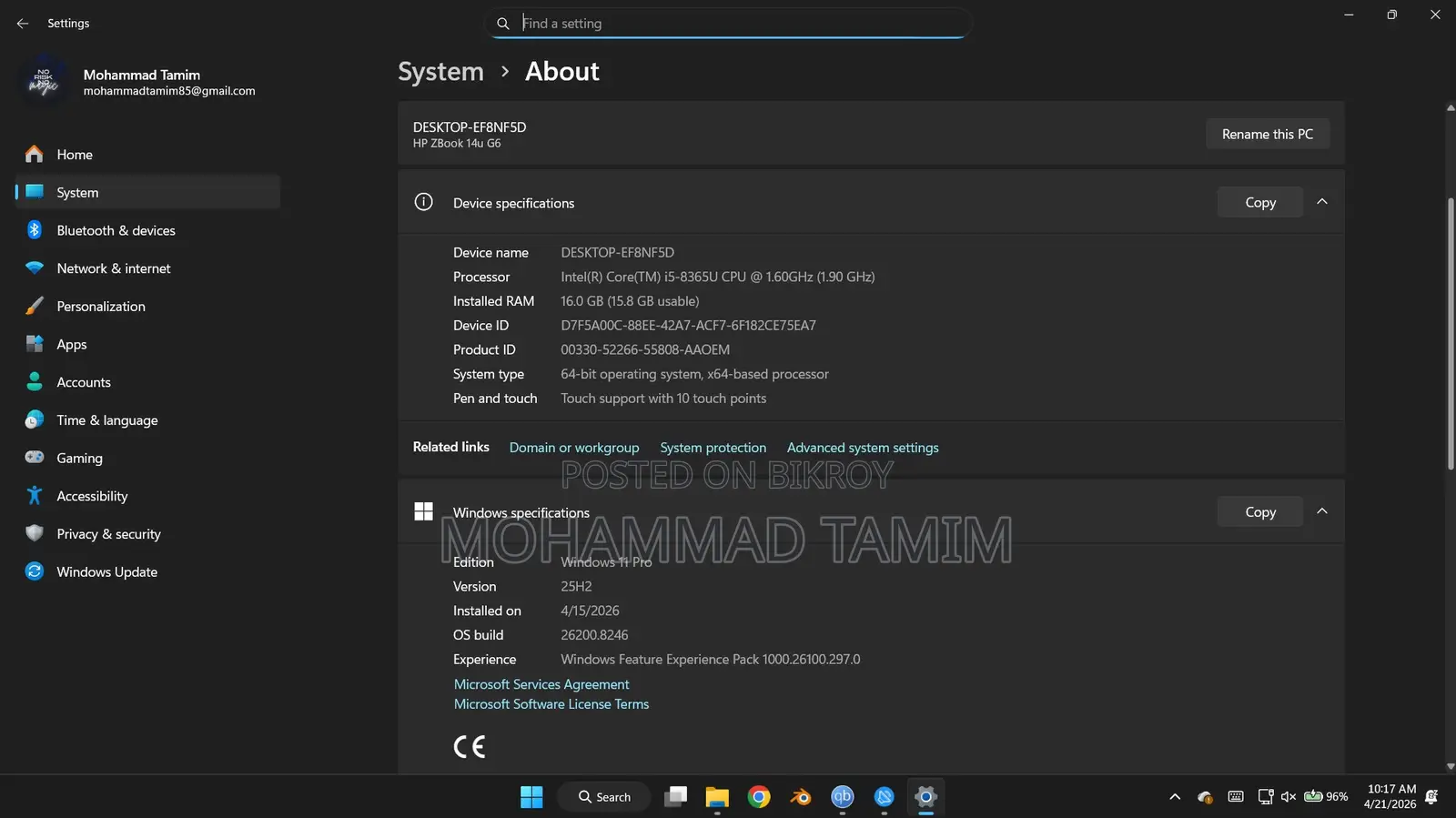The height and width of the screenshot is (818, 1456).
Task: Open Settings gear on taskbar
Action: tap(925, 797)
